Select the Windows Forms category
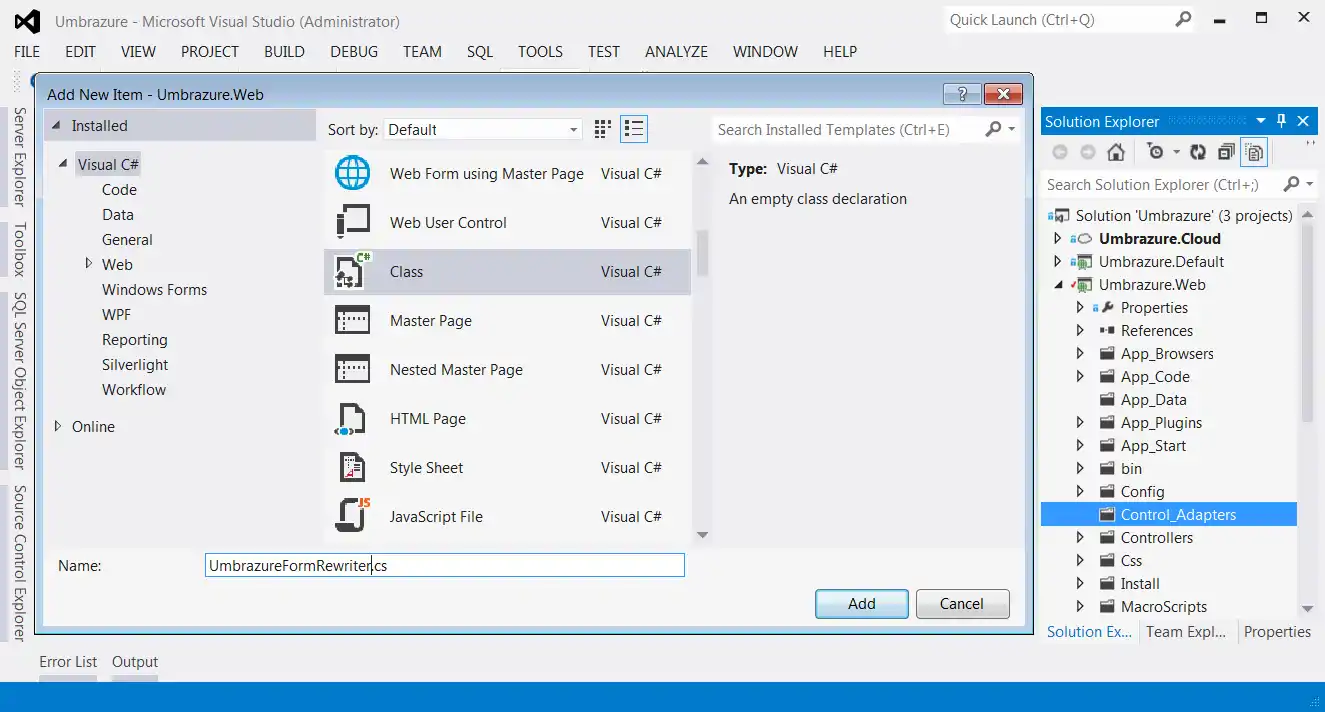1325x712 pixels. click(154, 289)
